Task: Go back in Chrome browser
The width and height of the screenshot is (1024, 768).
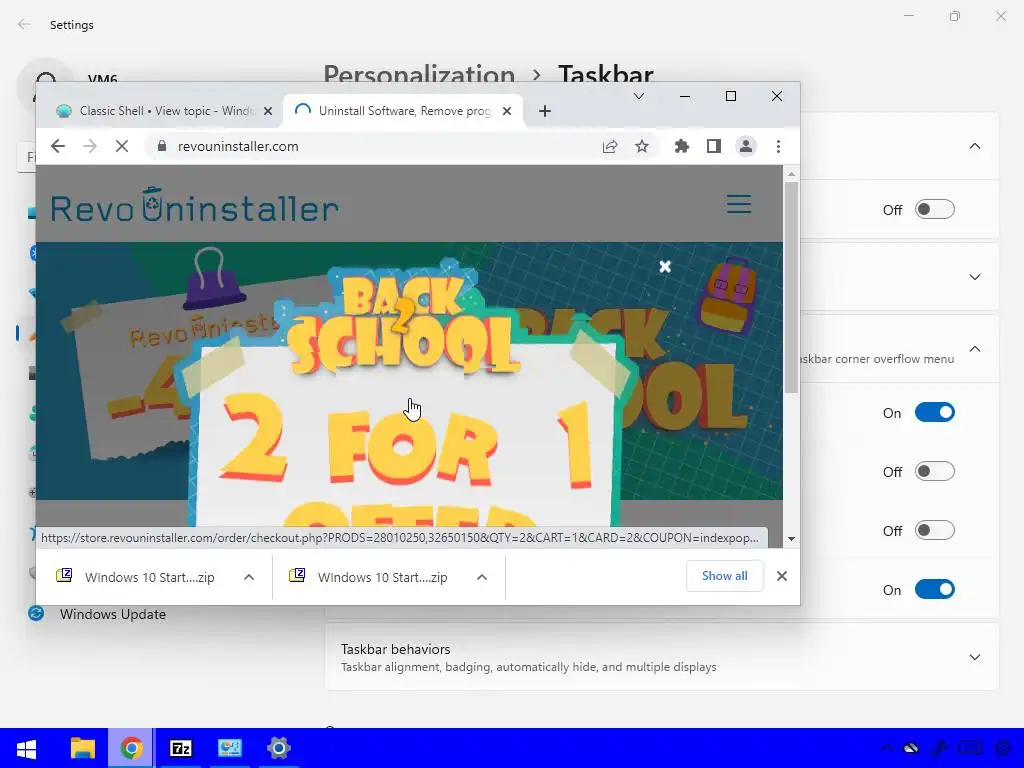Action: tap(58, 146)
